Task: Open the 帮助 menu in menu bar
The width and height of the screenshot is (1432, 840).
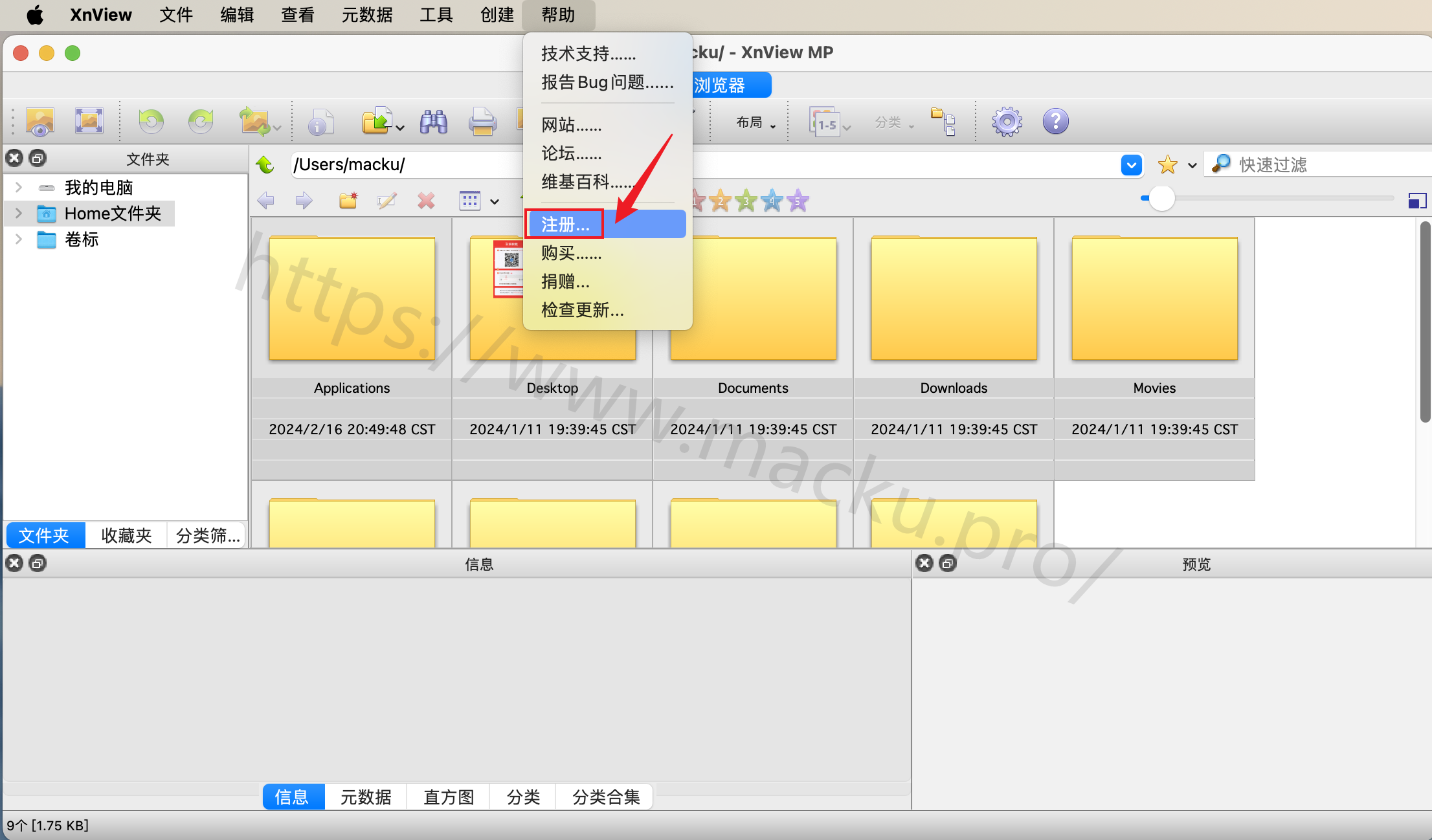Action: pos(558,15)
